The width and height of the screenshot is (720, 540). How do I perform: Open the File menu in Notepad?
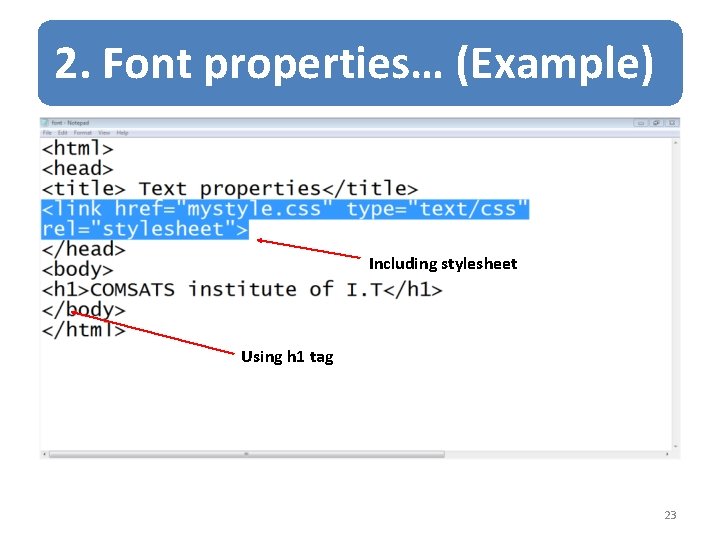47,133
